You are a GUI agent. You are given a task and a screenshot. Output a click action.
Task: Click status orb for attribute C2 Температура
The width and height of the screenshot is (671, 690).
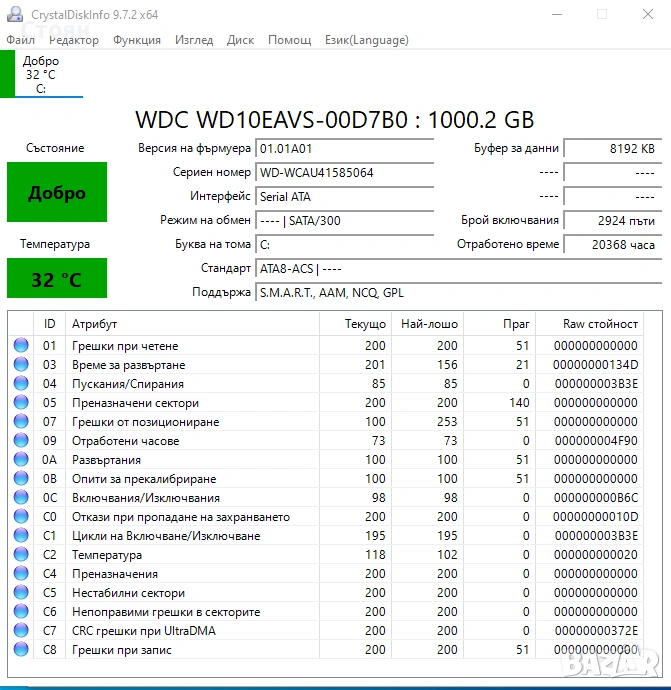pos(21,555)
